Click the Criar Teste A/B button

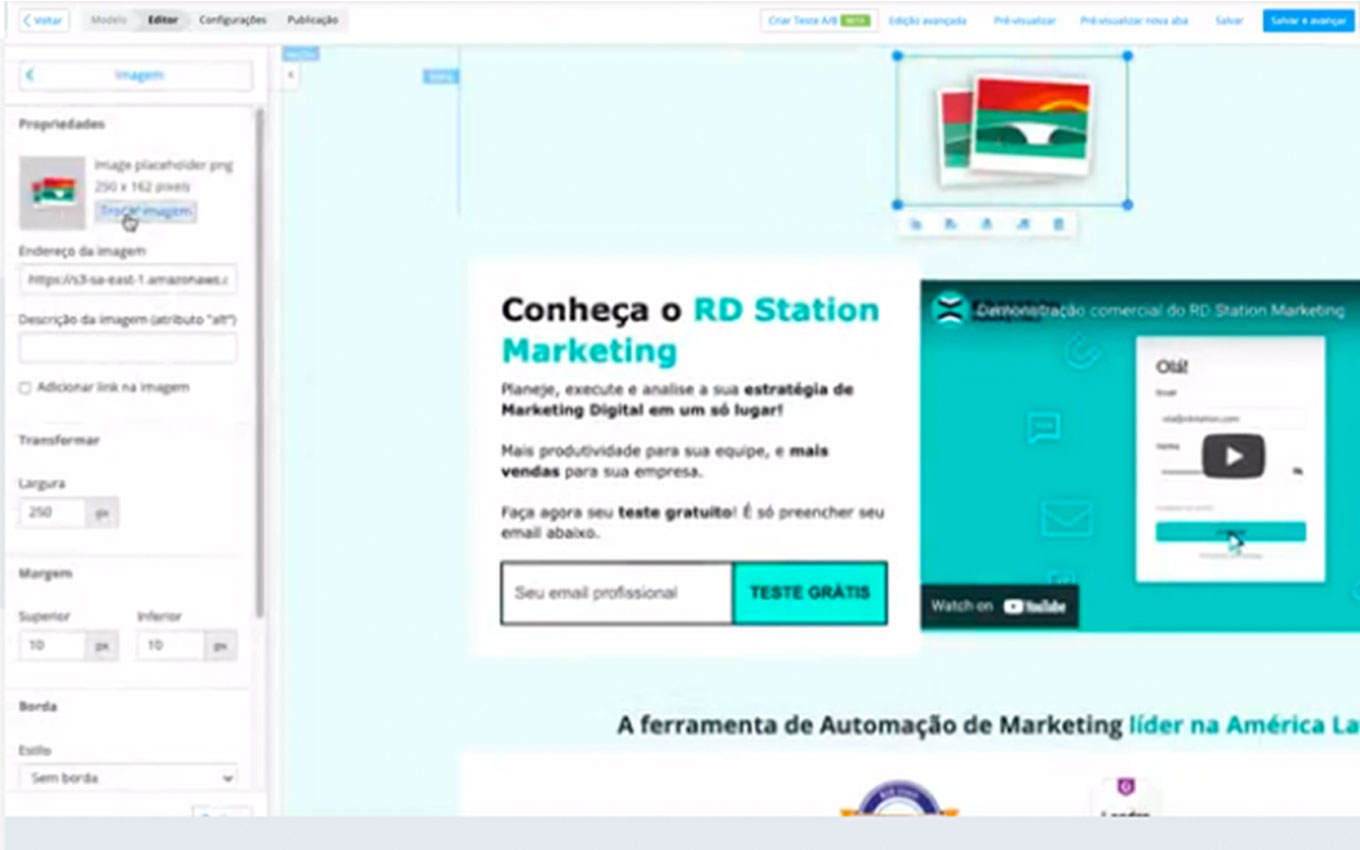click(x=819, y=20)
